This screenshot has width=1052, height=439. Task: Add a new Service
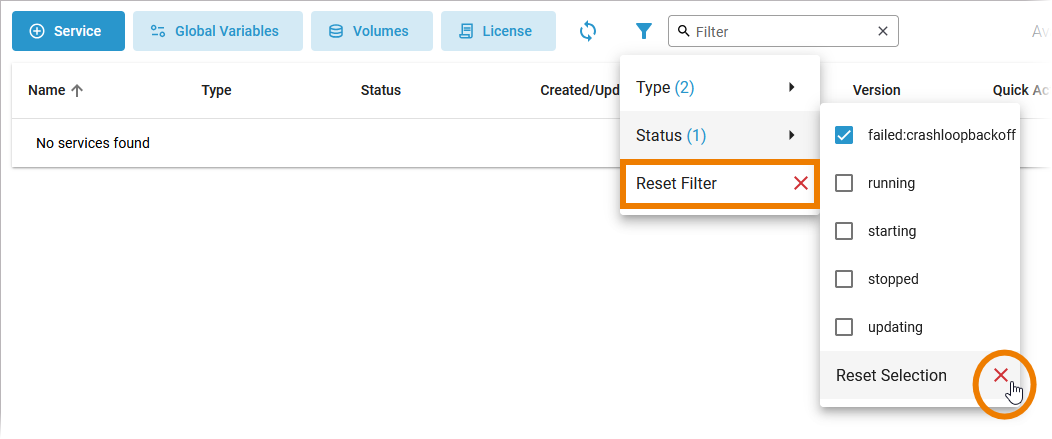tap(68, 31)
